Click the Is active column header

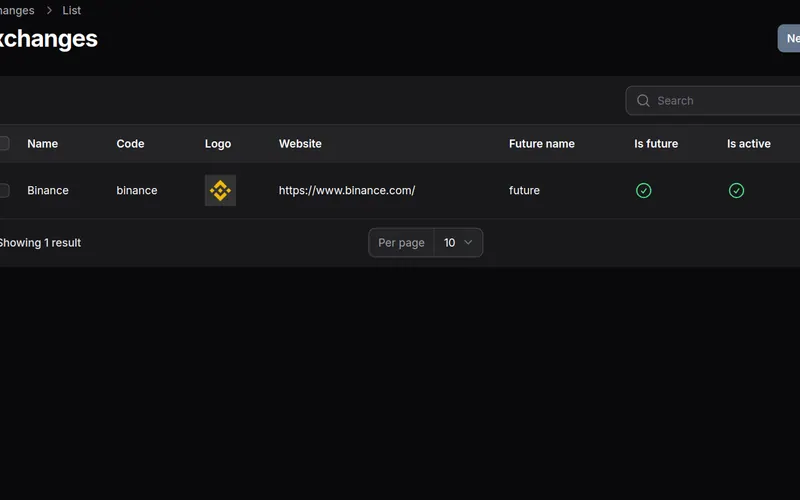pos(748,144)
